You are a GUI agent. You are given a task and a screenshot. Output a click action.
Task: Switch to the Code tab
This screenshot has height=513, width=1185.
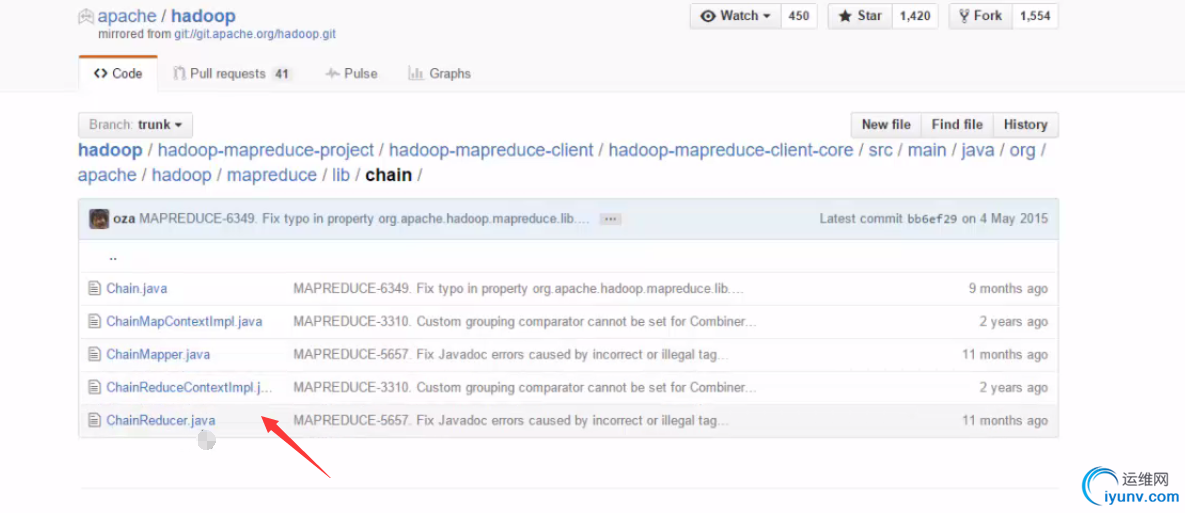118,73
